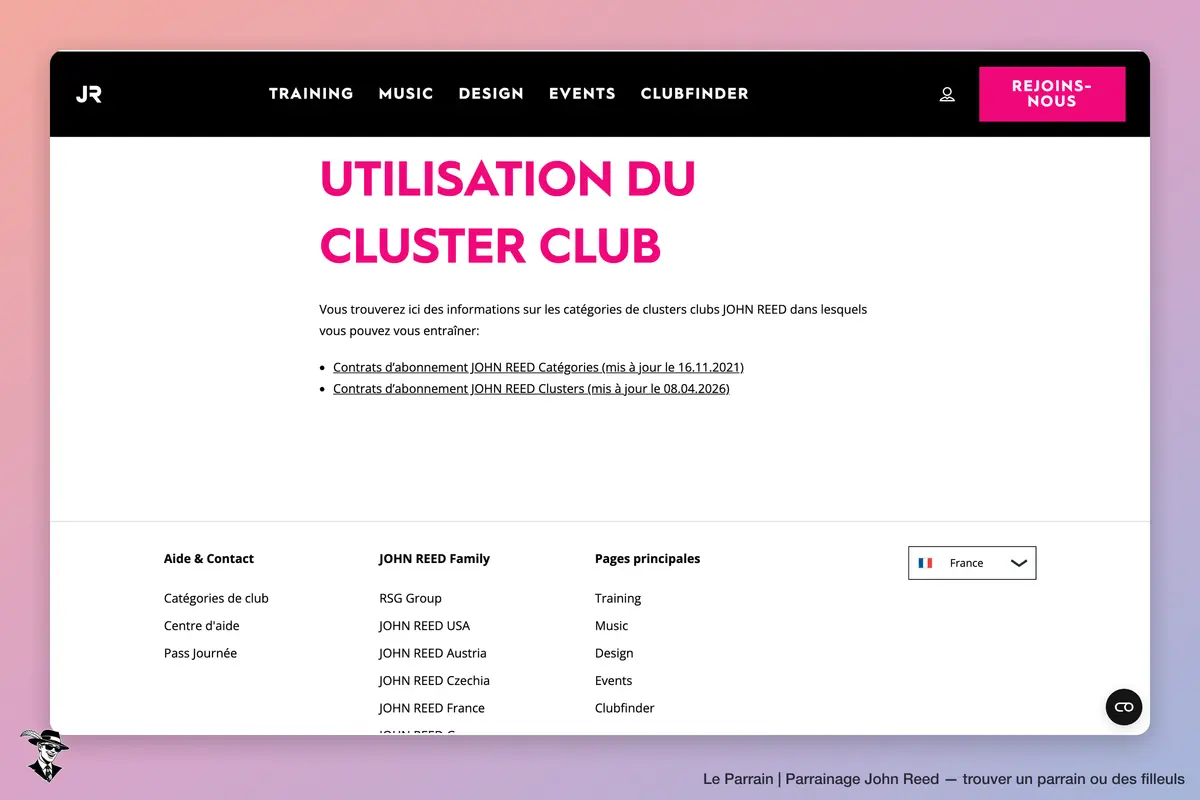Open the round chat widget icon

coord(1124,707)
